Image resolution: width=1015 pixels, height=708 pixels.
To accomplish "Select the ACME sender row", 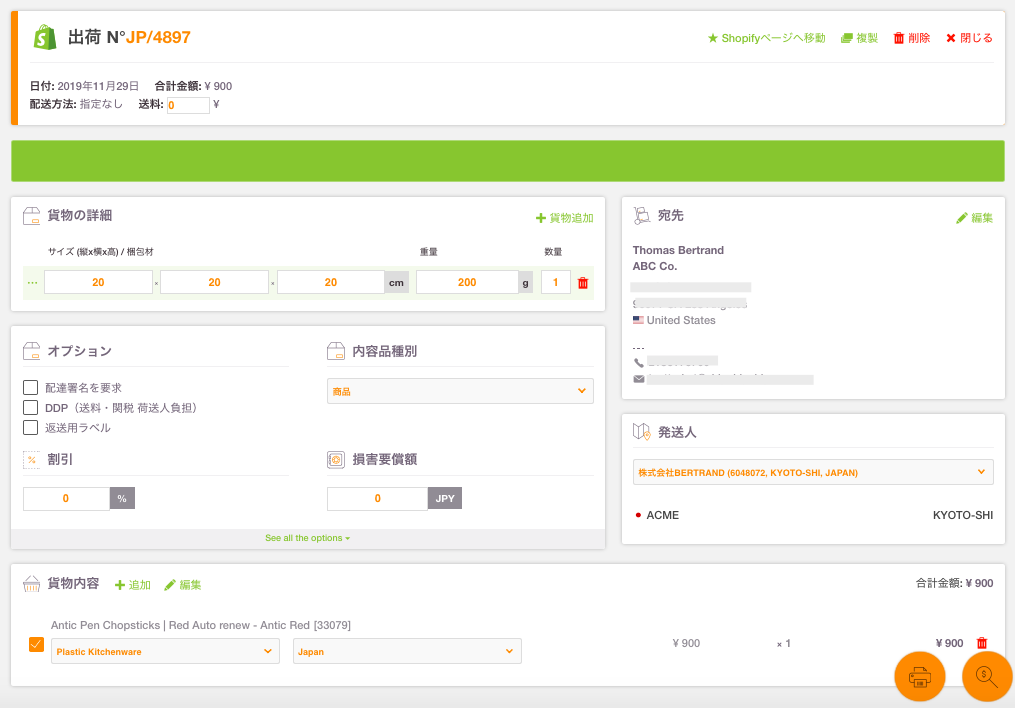I will tap(813, 515).
